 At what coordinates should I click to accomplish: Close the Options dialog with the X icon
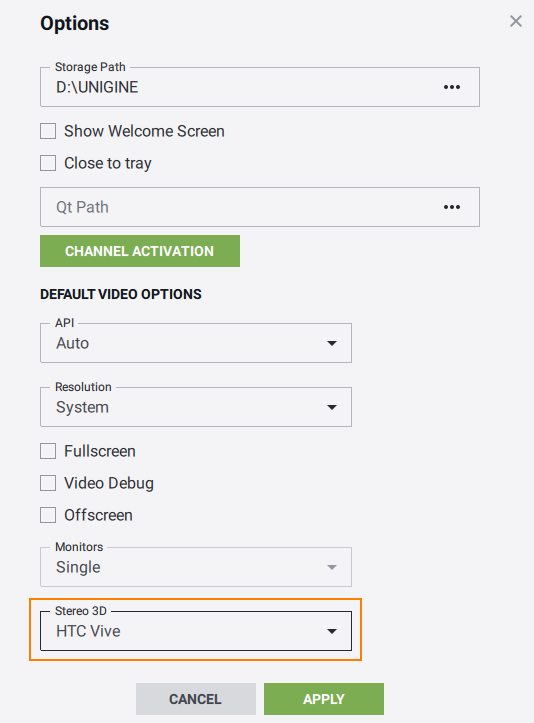point(516,21)
